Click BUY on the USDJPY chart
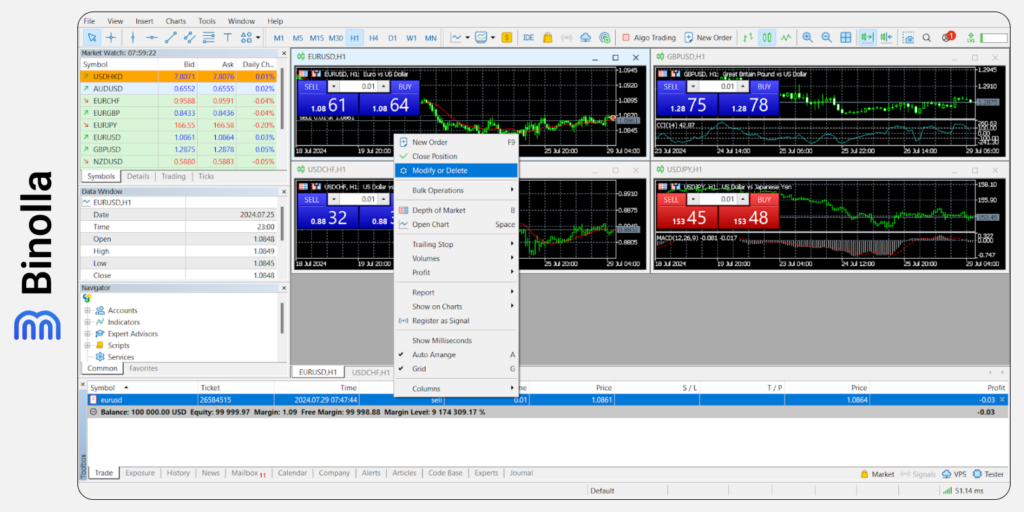Viewport: 1024px width, 512px height. click(x=765, y=199)
